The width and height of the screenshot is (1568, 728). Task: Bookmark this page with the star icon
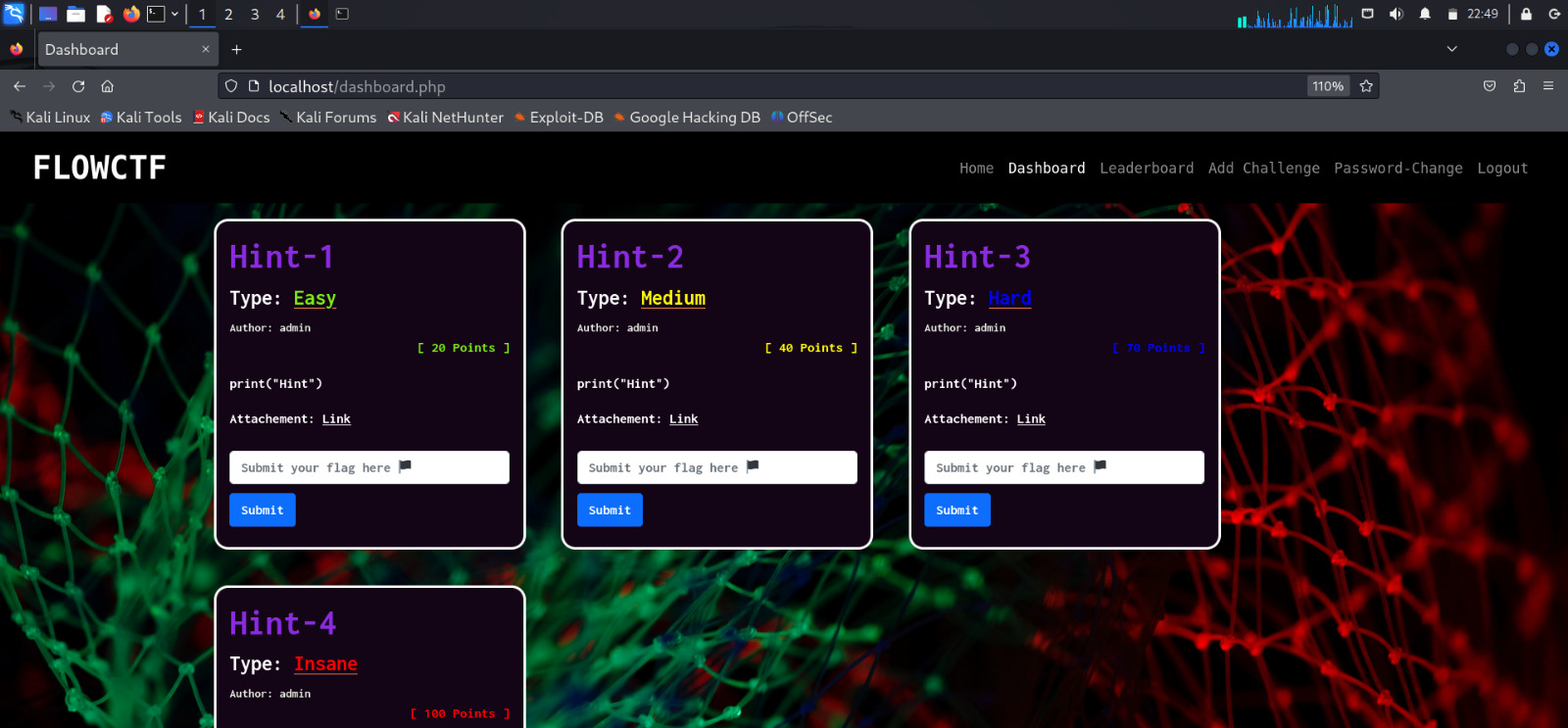[x=1366, y=86]
